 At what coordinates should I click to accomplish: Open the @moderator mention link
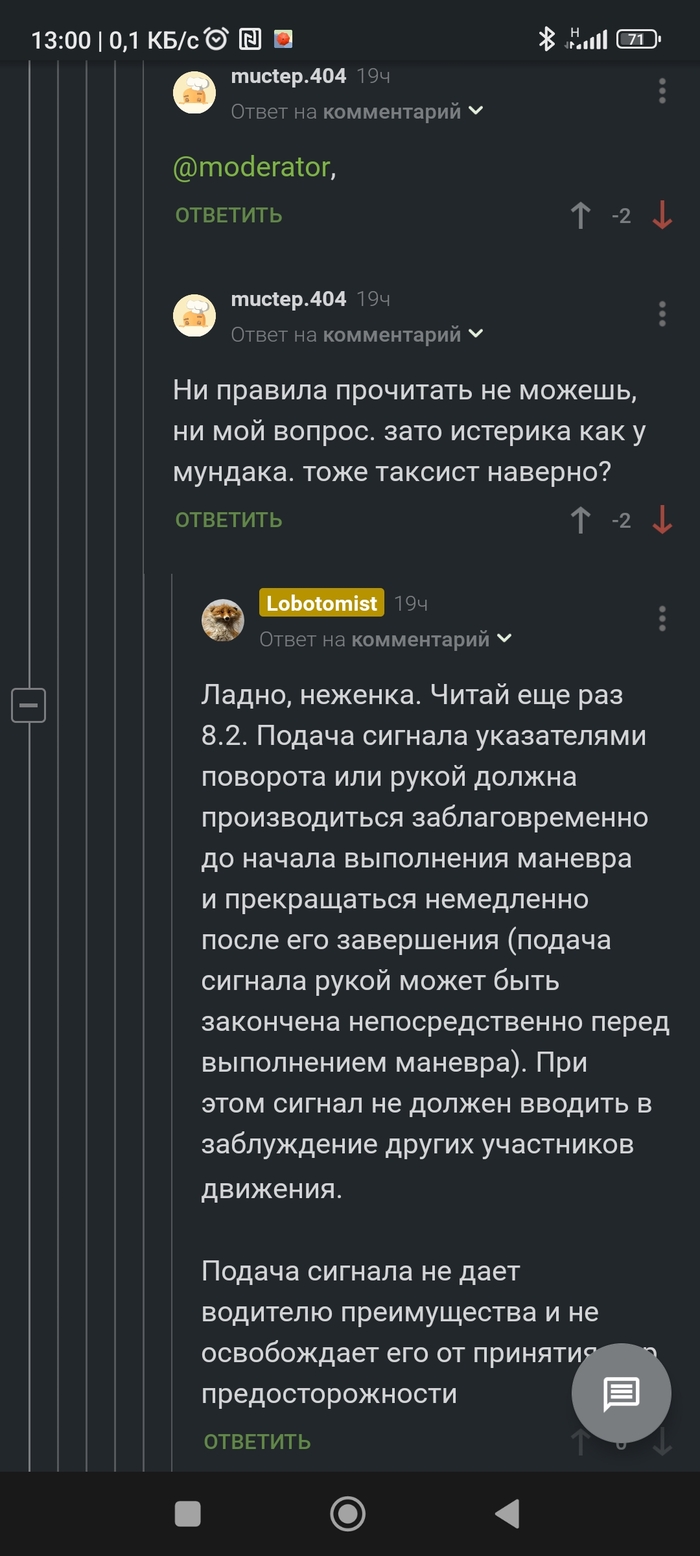(251, 167)
